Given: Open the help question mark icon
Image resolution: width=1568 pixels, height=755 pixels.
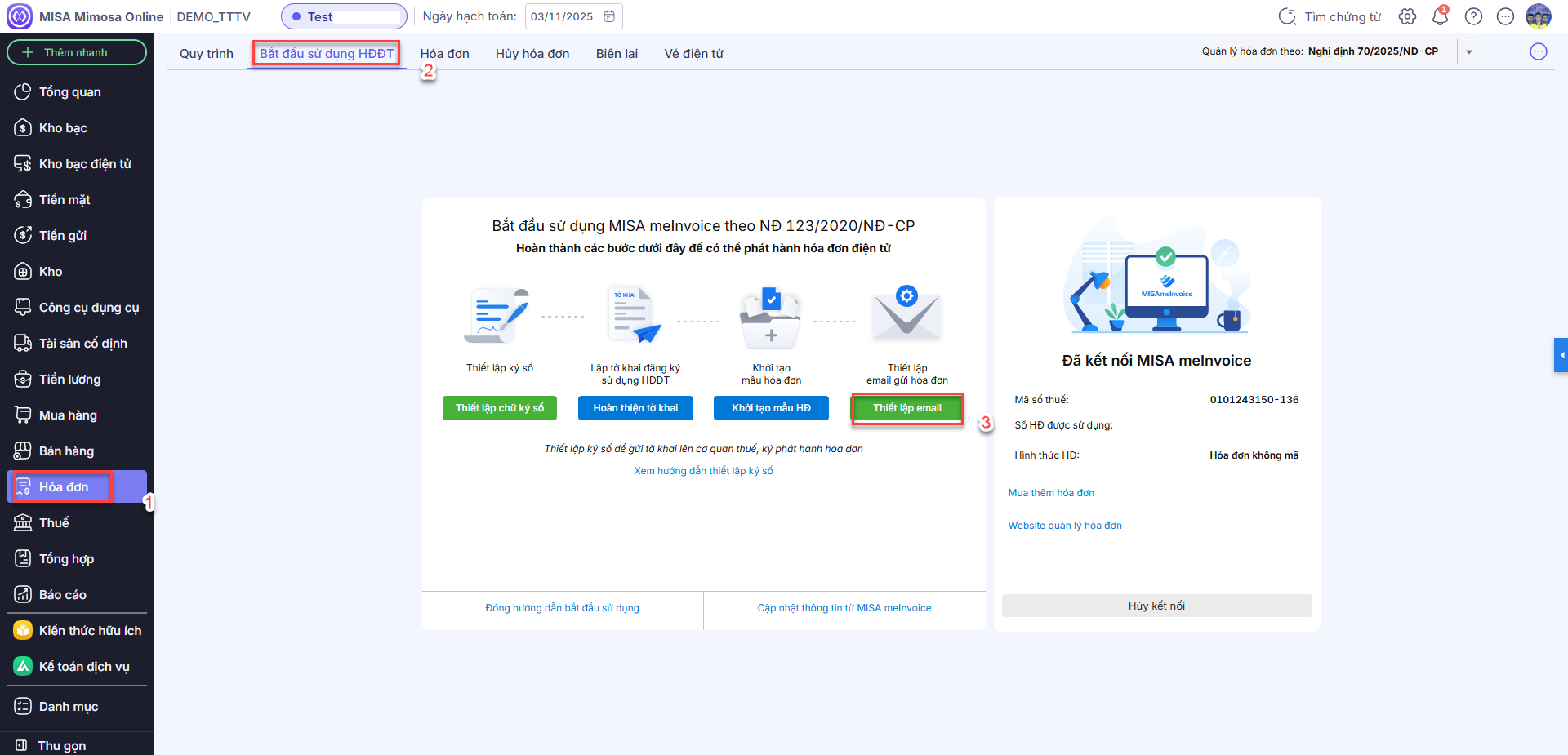Looking at the screenshot, I should click(x=1473, y=16).
